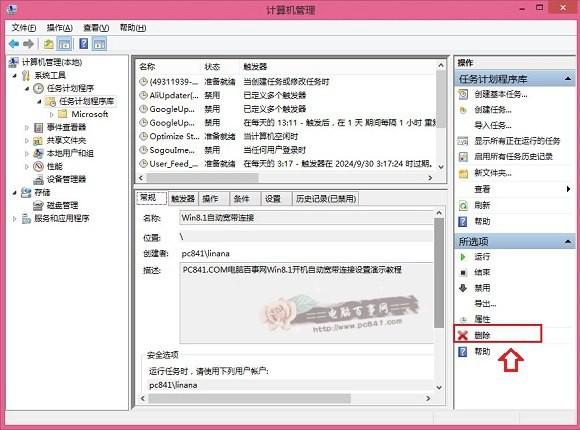Select the Microsoft folder in tree

[x=90, y=114]
